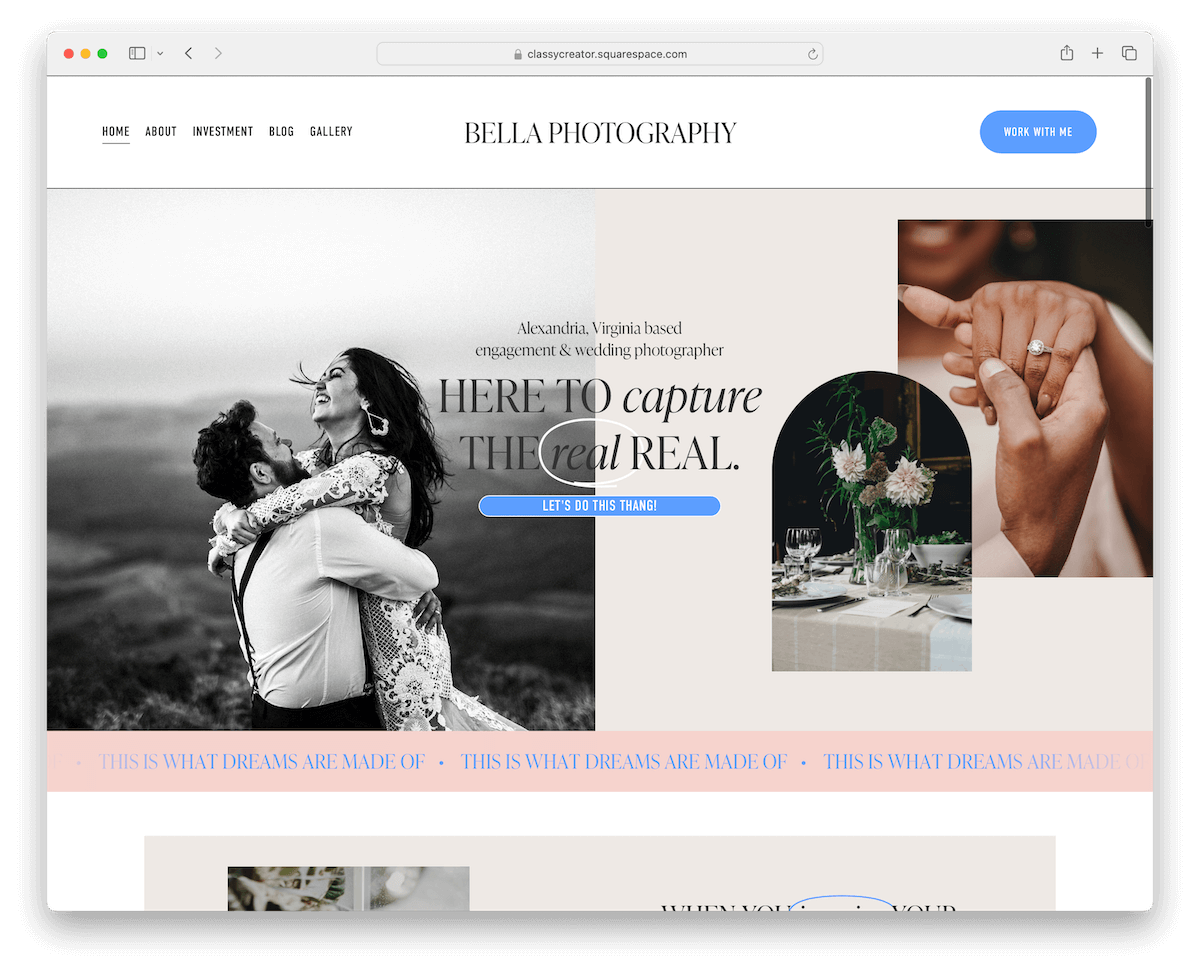Image resolution: width=1200 pixels, height=973 pixels.
Task: Click the arched flower centerpiece photo
Action: tap(871, 520)
